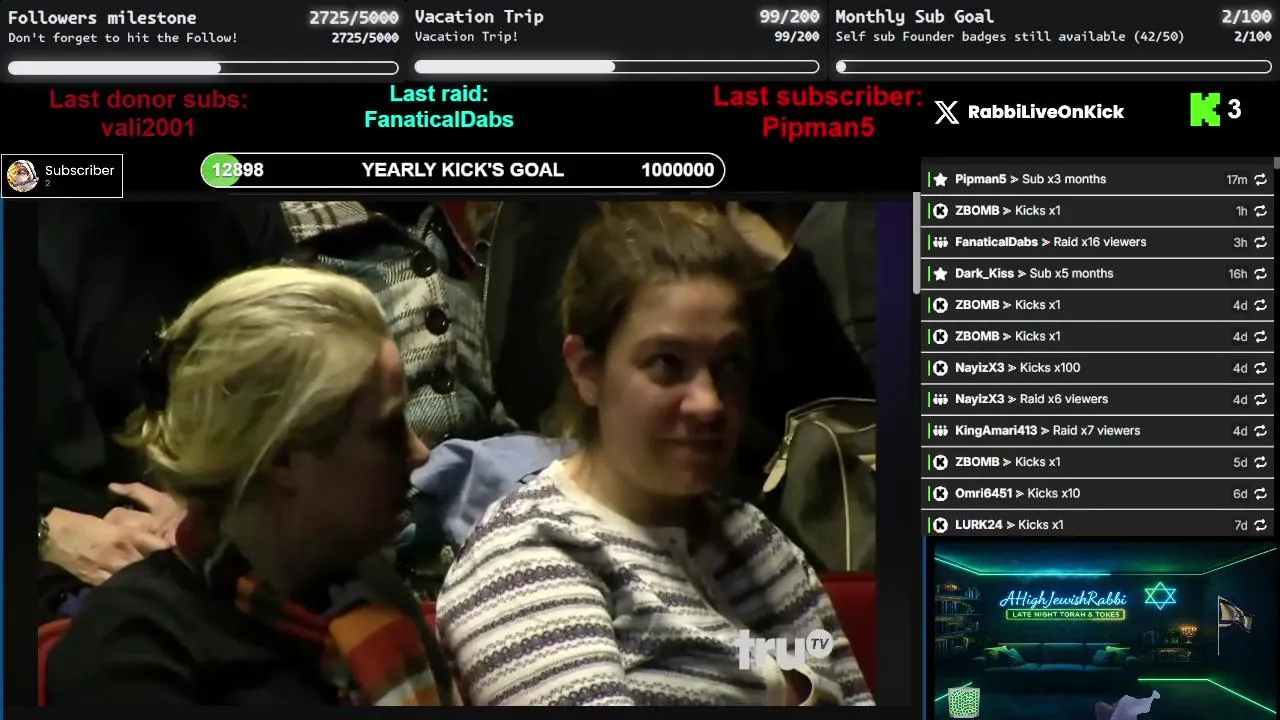Click the Monthly Sub Goal progress bar
The width and height of the screenshot is (1280, 720).
click(1054, 67)
